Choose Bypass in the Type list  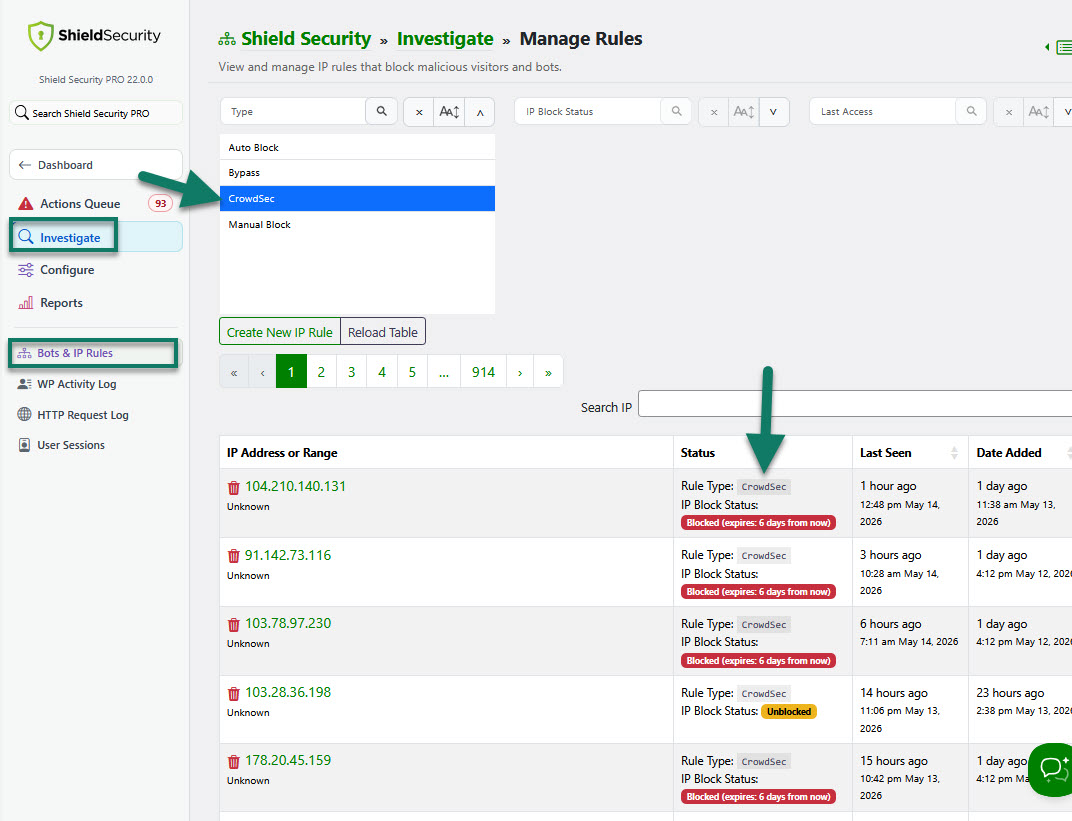[357, 173]
